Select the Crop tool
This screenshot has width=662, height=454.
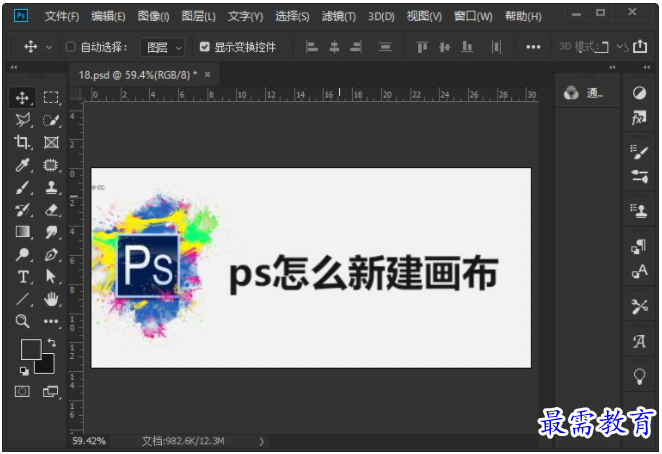tap(22, 142)
